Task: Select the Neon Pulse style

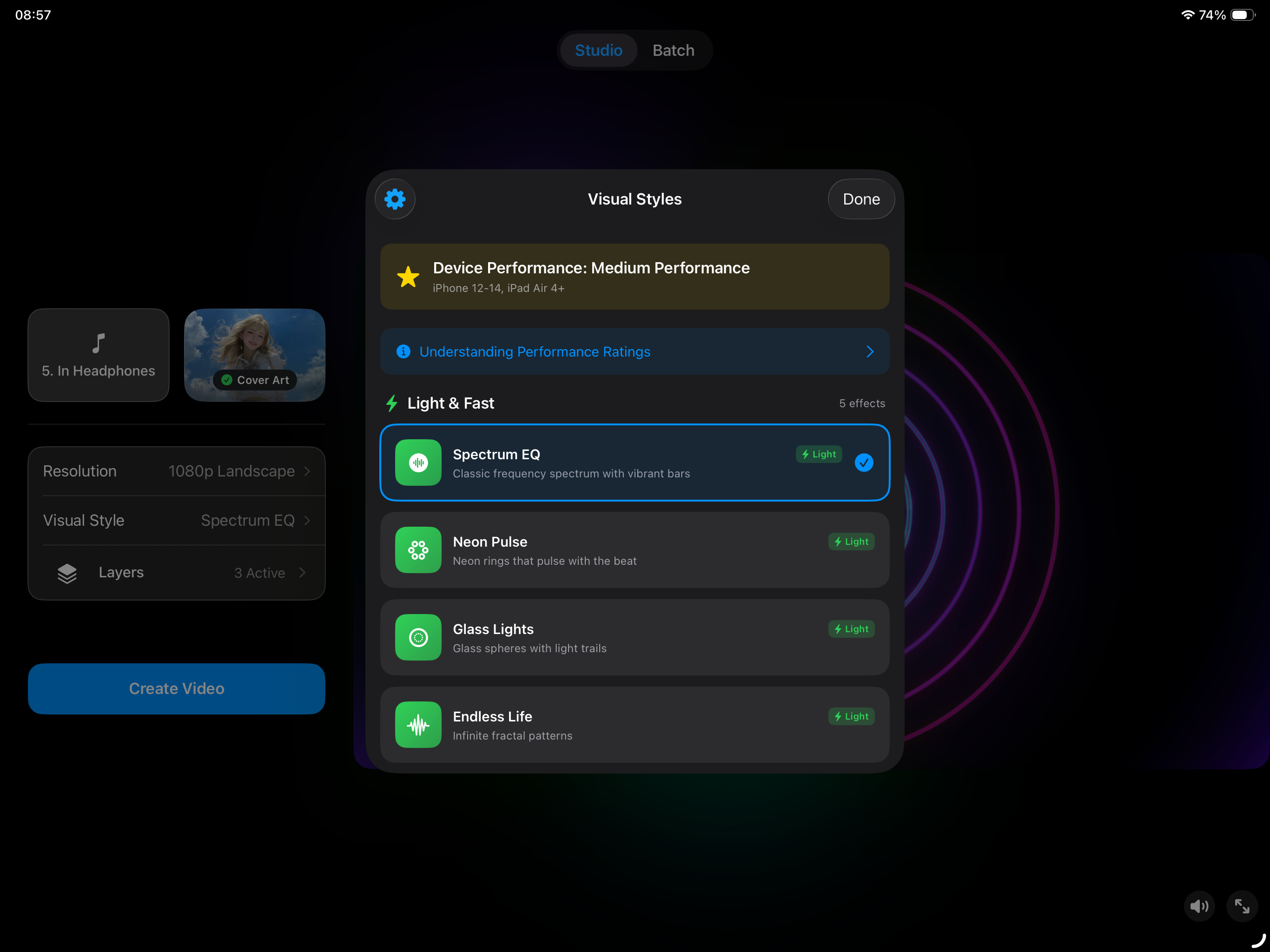Action: [x=635, y=550]
